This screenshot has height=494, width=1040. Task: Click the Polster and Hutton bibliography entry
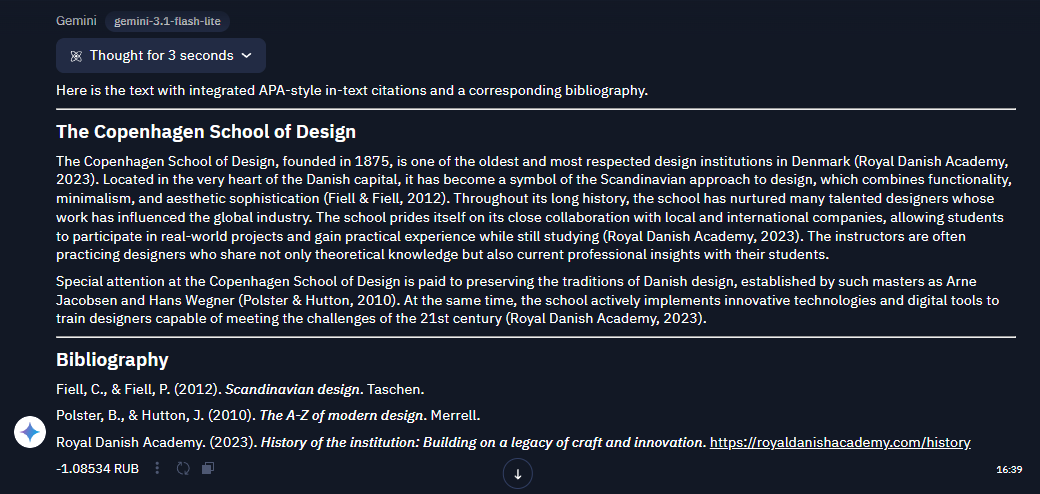(268, 416)
